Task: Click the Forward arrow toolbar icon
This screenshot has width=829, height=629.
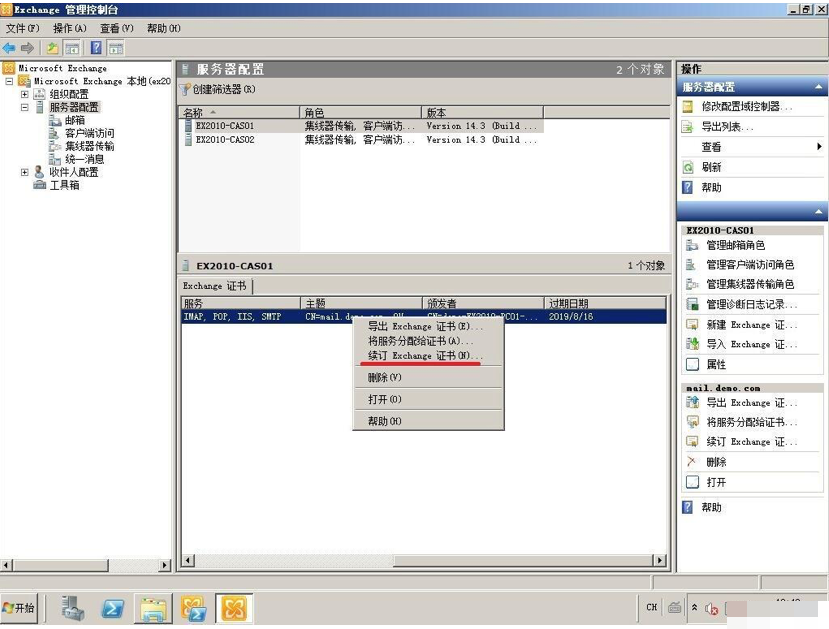Action: 27,48
